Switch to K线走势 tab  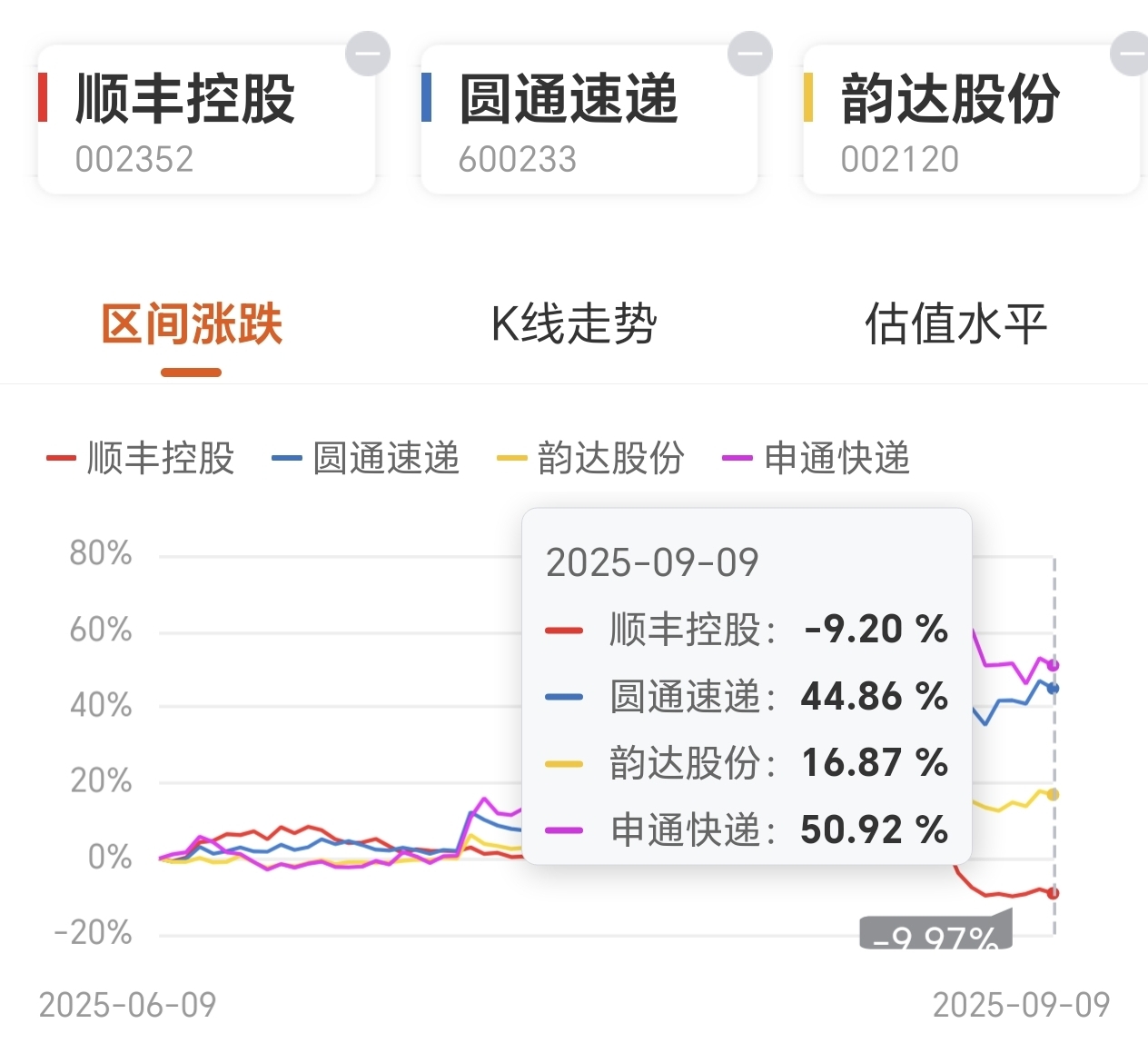(574, 325)
